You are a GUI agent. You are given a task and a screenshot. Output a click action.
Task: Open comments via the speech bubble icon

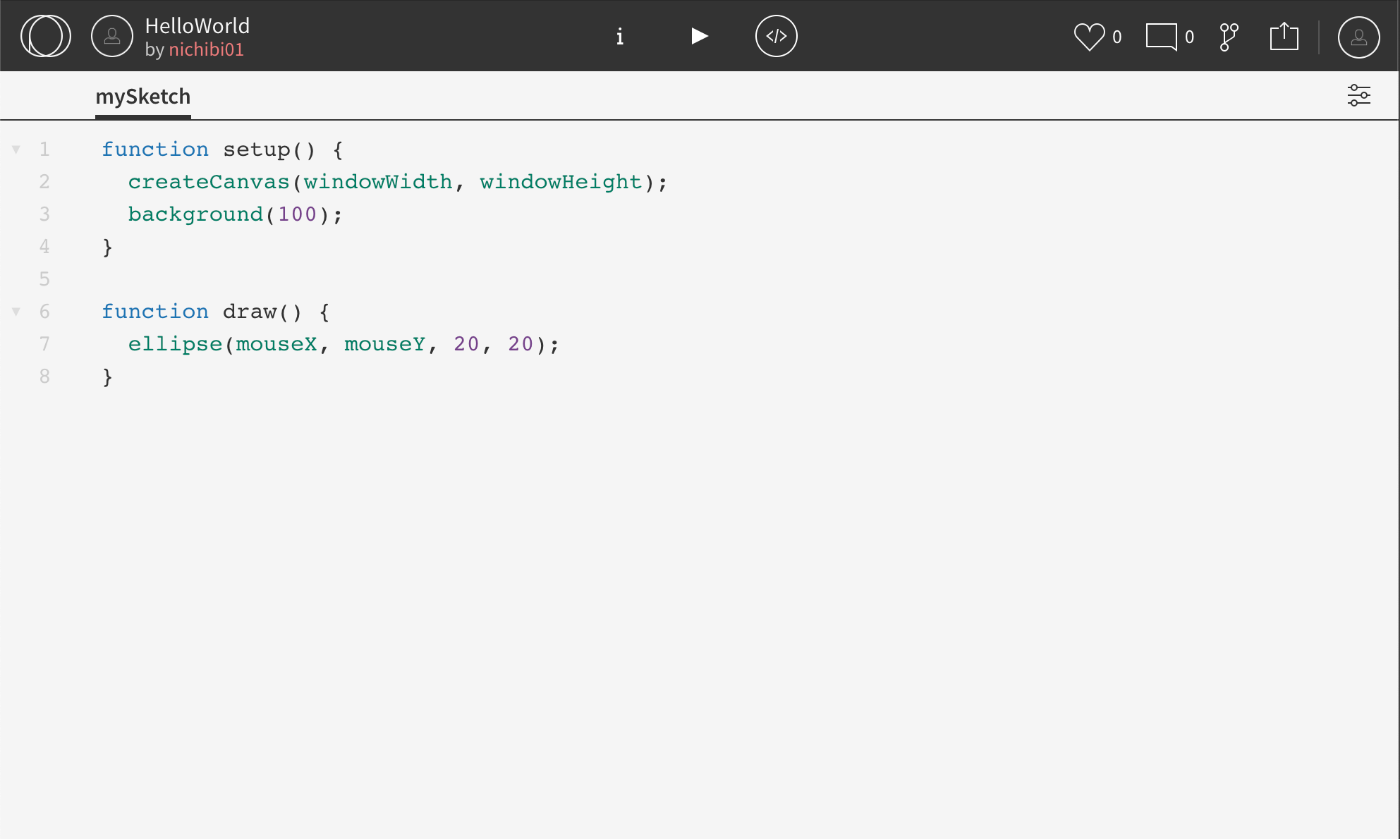point(1161,36)
